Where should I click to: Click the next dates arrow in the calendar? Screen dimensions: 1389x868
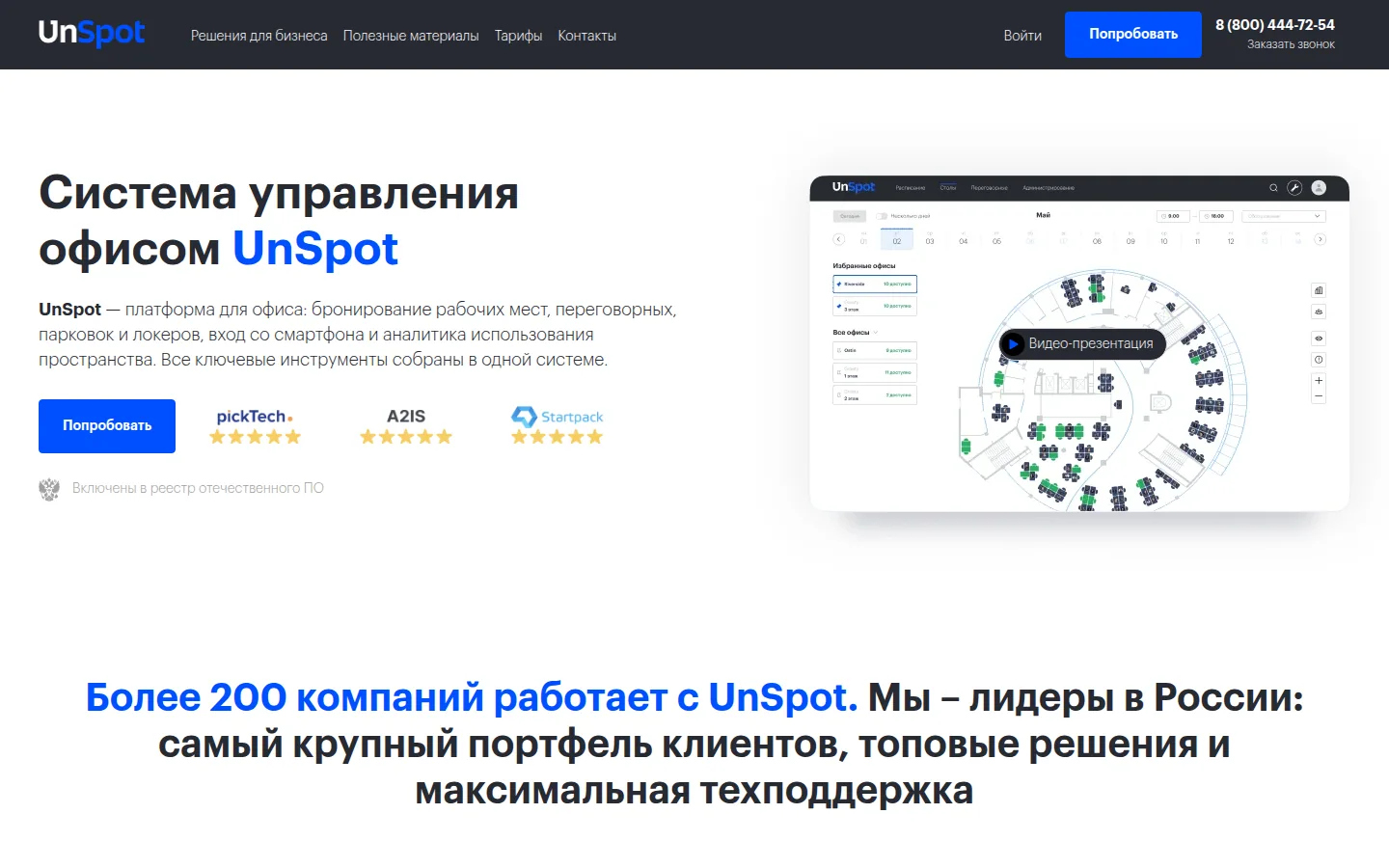click(x=1321, y=239)
